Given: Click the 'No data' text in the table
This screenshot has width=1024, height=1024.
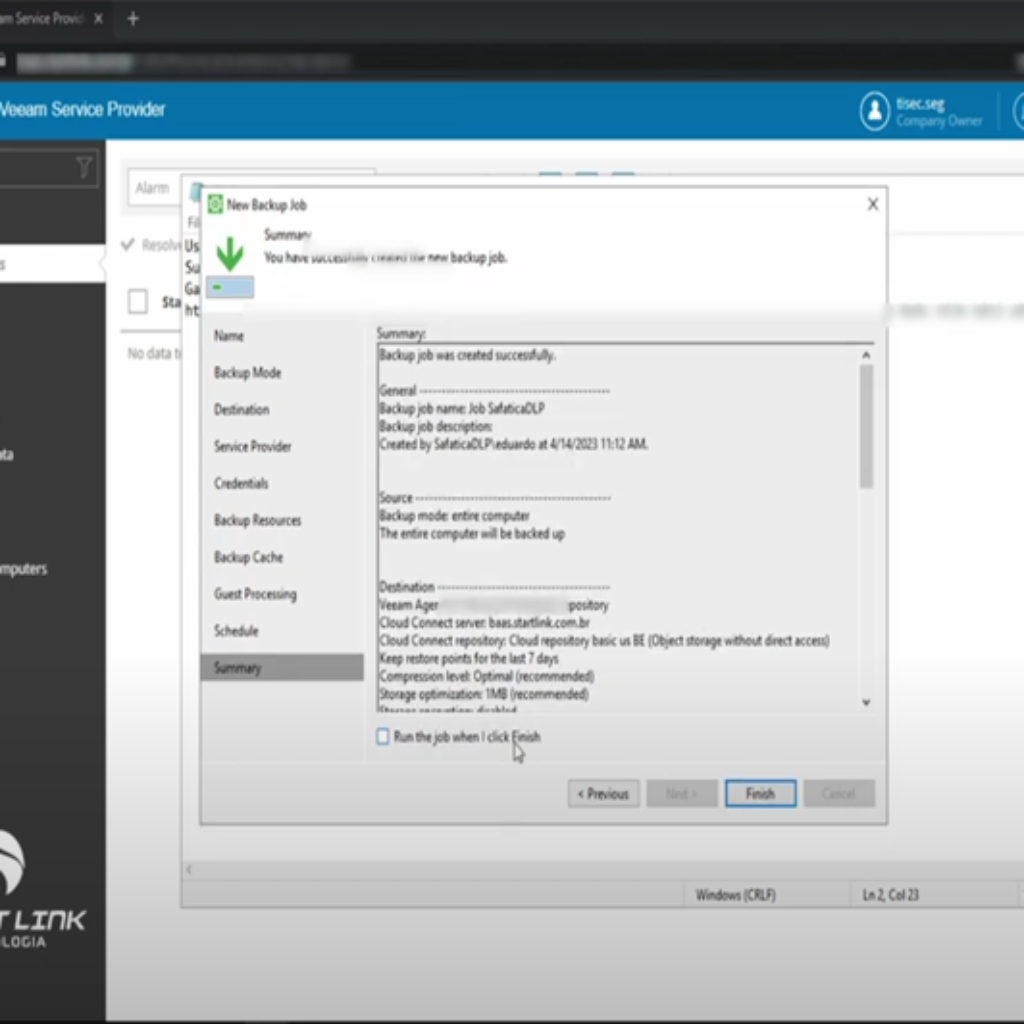Looking at the screenshot, I should click(152, 353).
